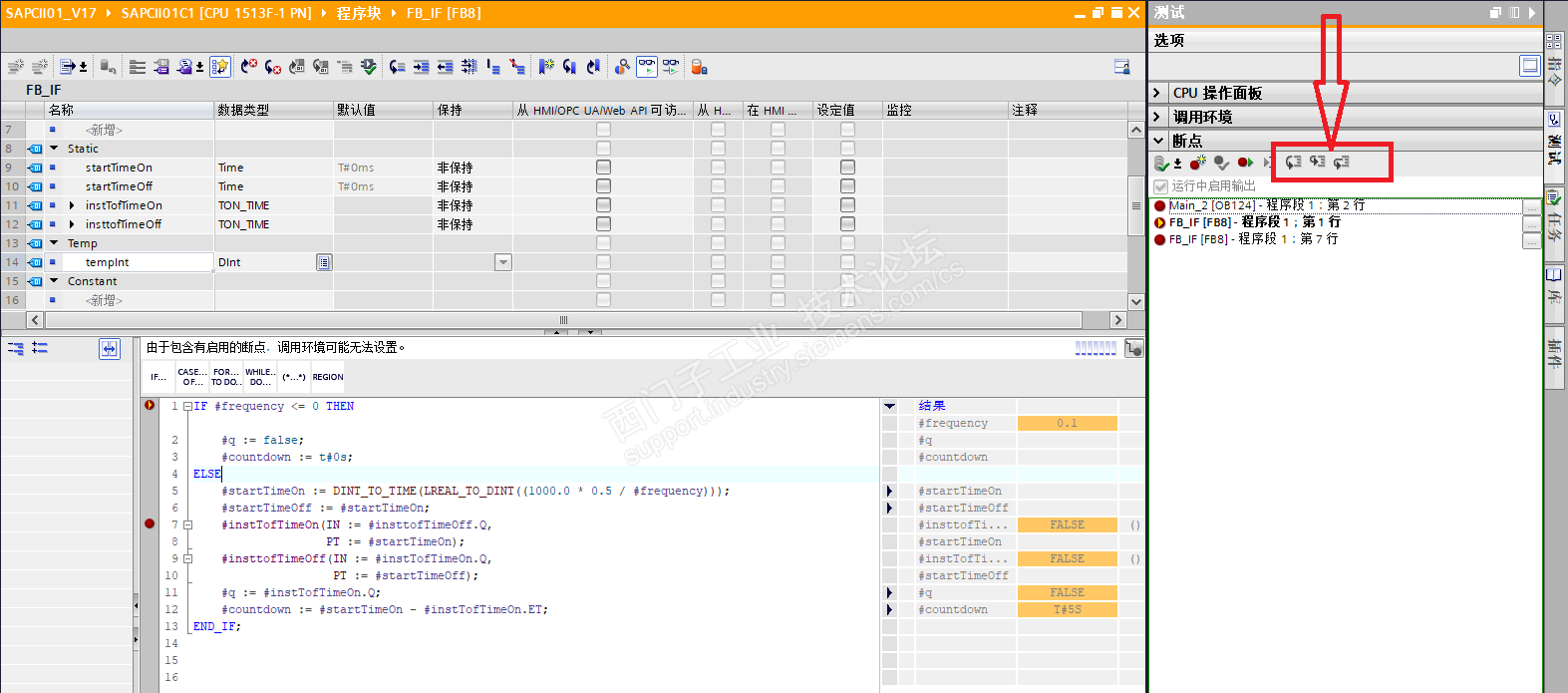The image size is (1568, 693).
Task: Insert IF statement template button
Action: [158, 377]
